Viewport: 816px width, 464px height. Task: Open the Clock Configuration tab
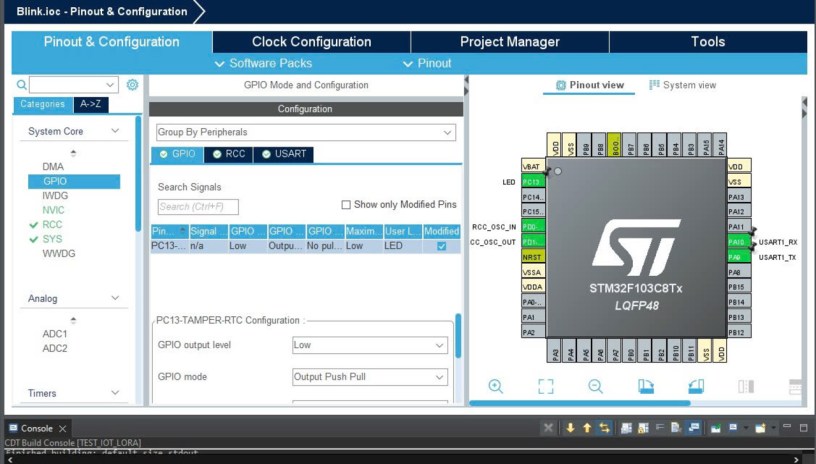click(x=311, y=42)
